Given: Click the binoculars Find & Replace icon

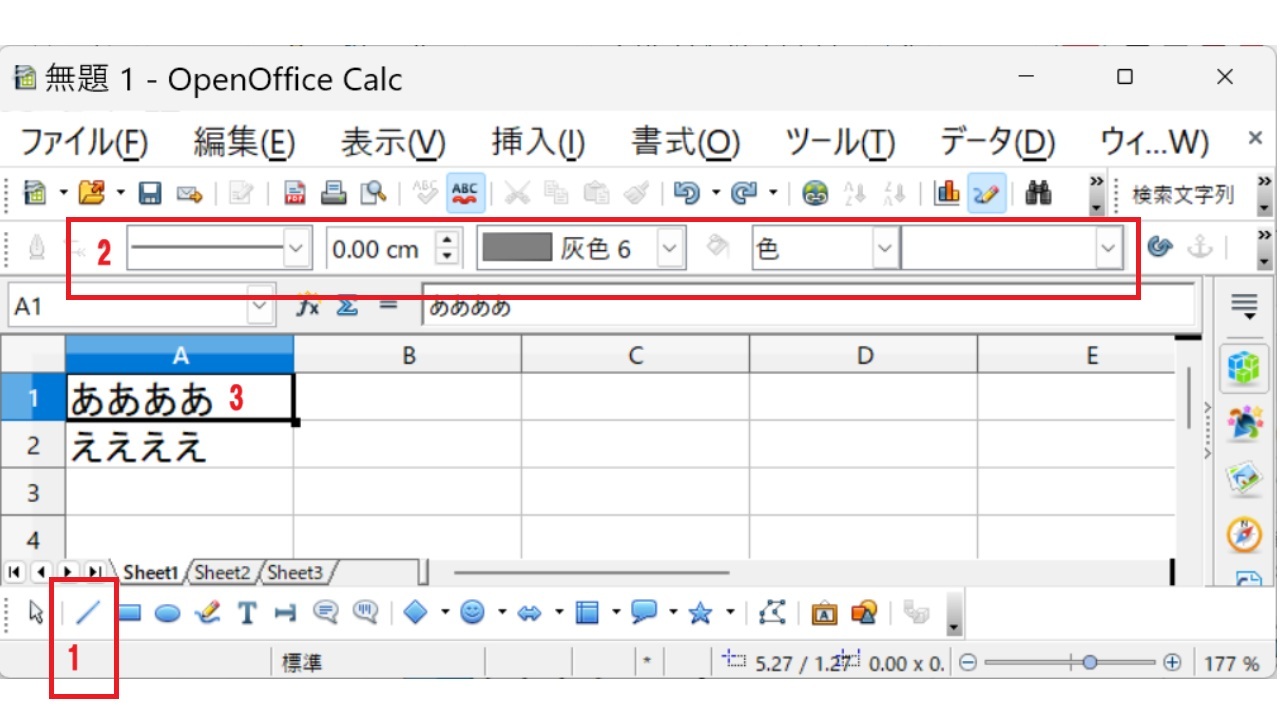Looking at the screenshot, I should click(x=1038, y=194).
